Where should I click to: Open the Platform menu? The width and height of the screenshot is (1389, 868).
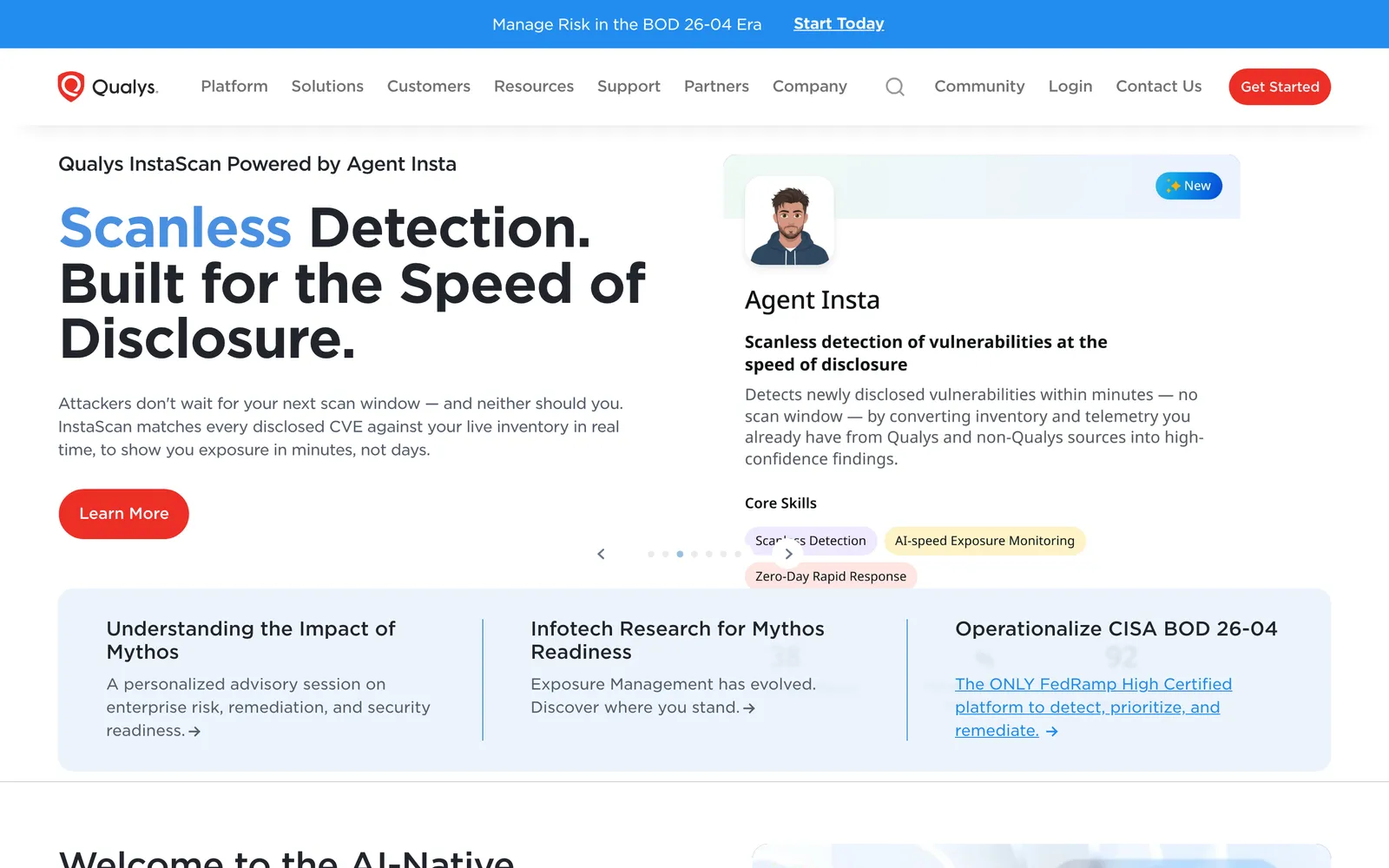(x=234, y=87)
